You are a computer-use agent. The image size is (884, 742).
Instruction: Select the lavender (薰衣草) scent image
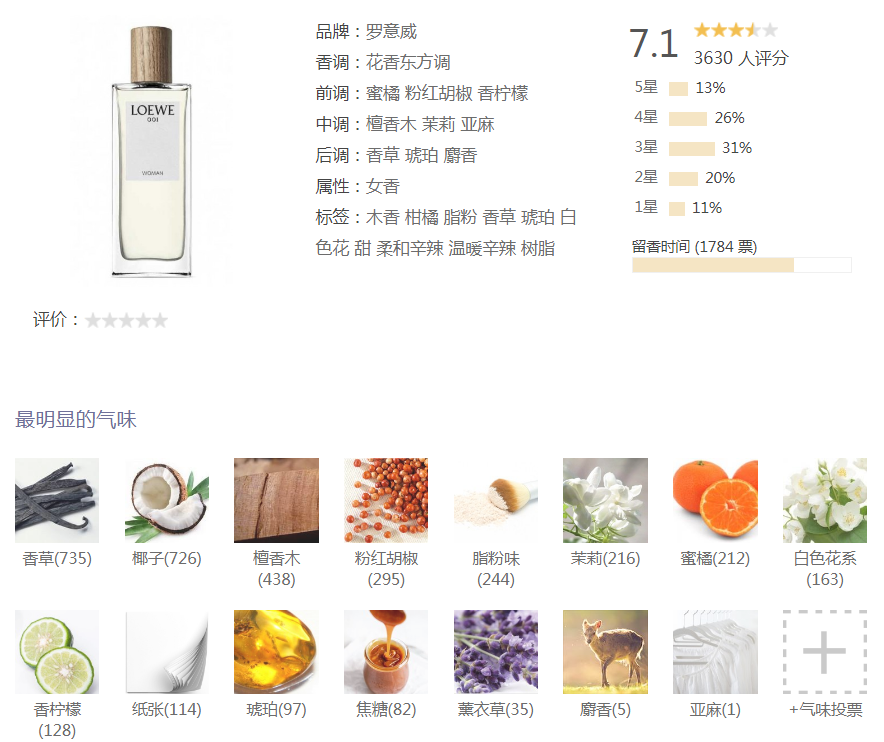496,652
